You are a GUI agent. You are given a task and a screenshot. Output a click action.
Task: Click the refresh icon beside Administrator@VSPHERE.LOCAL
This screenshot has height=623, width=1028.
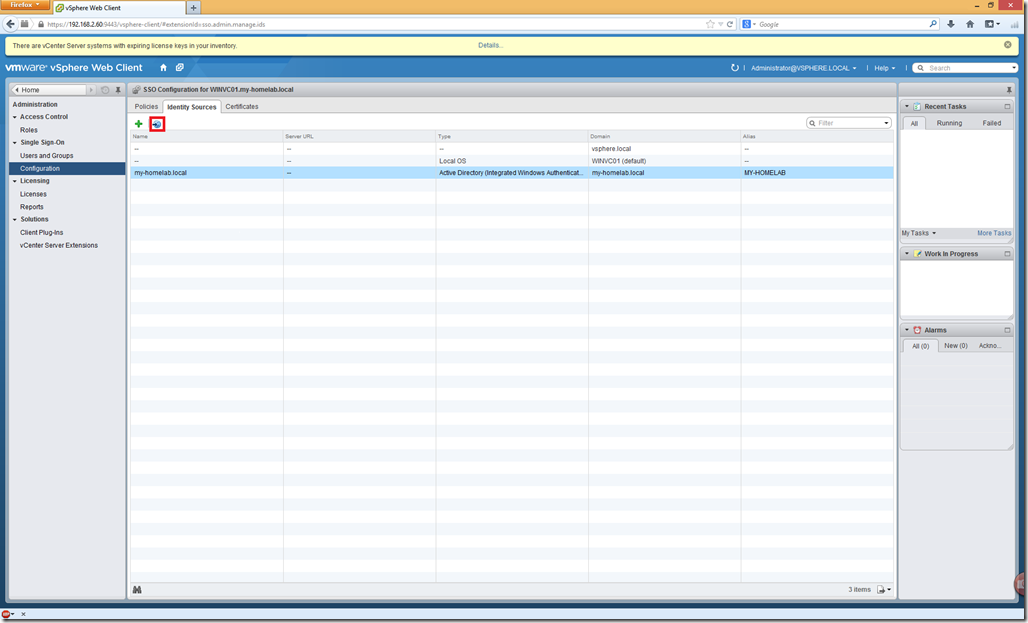click(735, 68)
